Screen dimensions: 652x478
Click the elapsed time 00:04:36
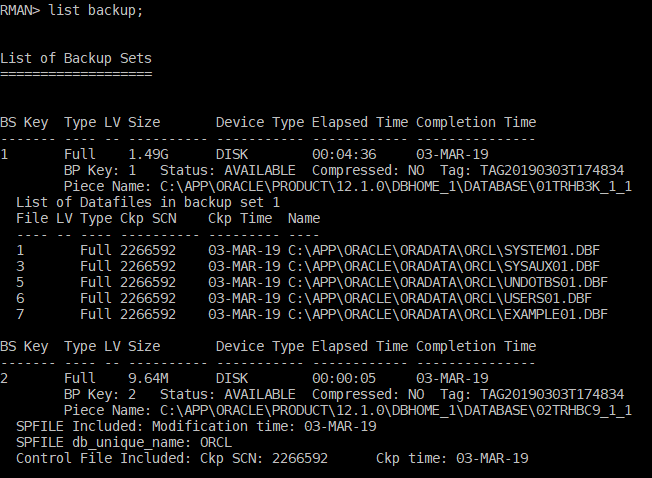tap(344, 154)
